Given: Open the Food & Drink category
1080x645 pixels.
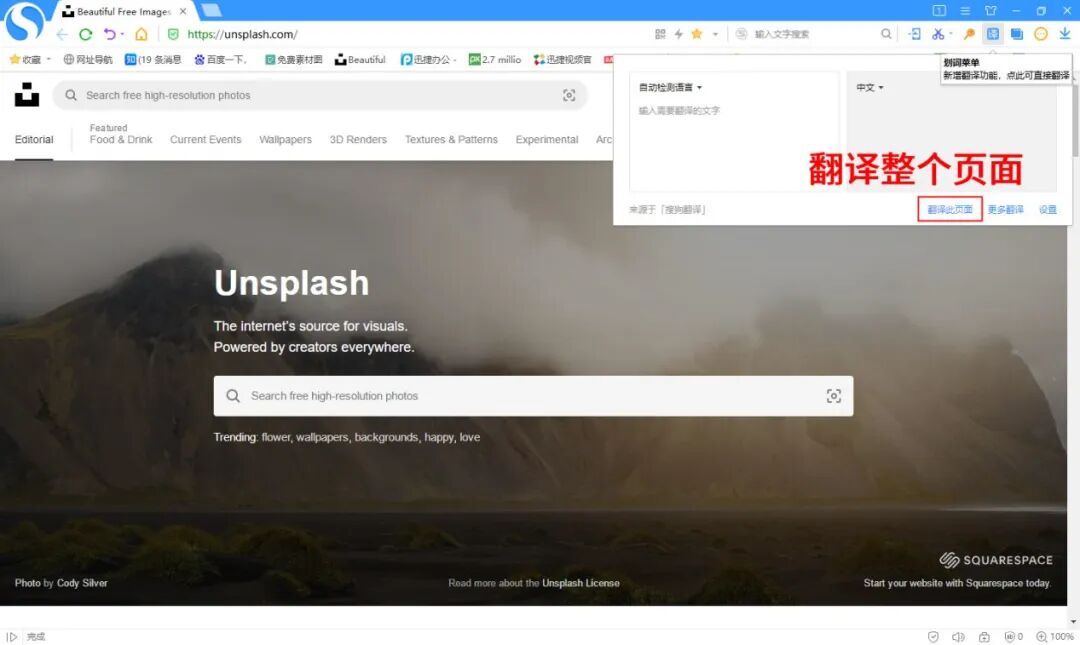Looking at the screenshot, I should click(121, 139).
